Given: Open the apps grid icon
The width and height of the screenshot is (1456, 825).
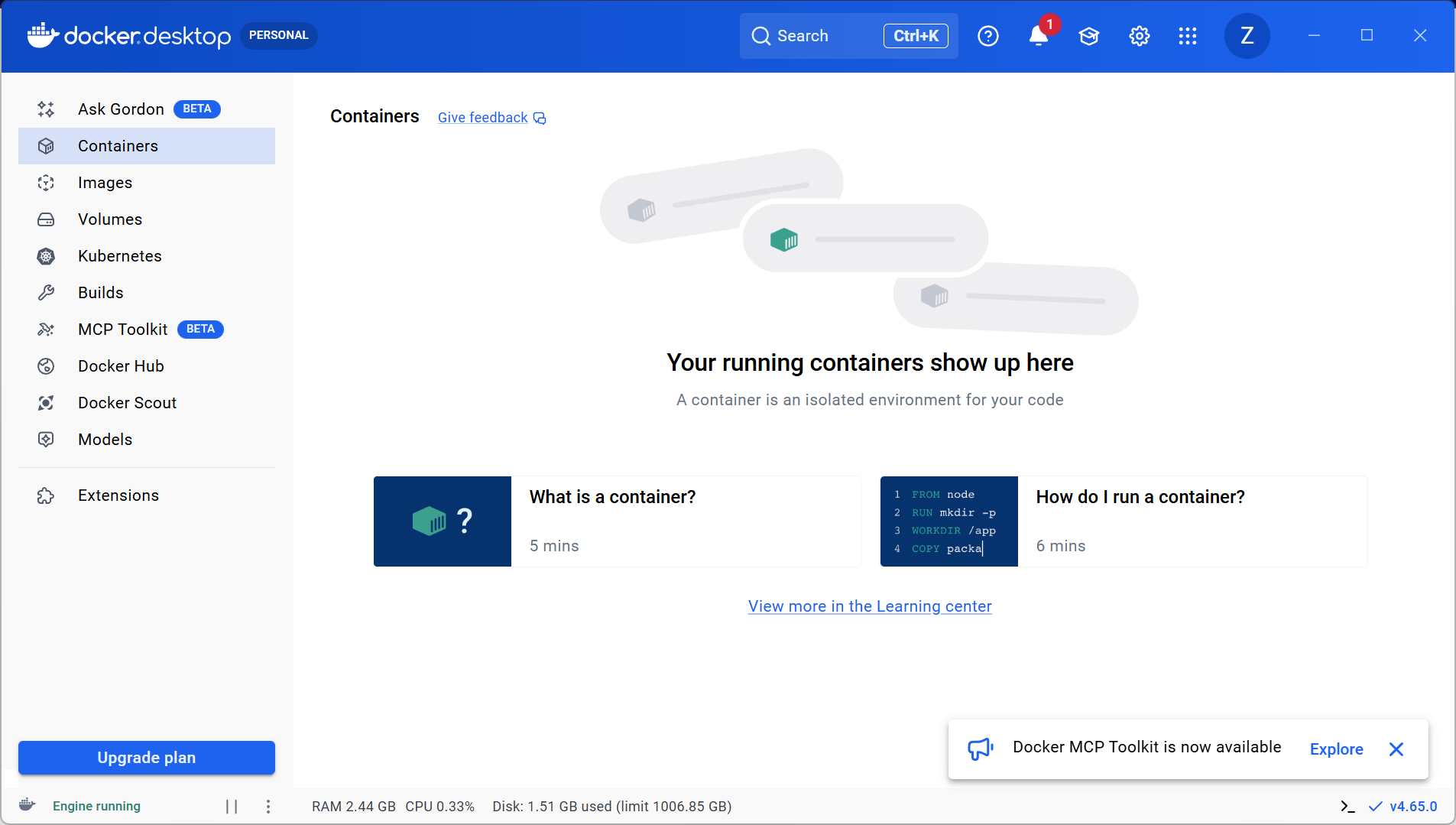Looking at the screenshot, I should click(1188, 36).
